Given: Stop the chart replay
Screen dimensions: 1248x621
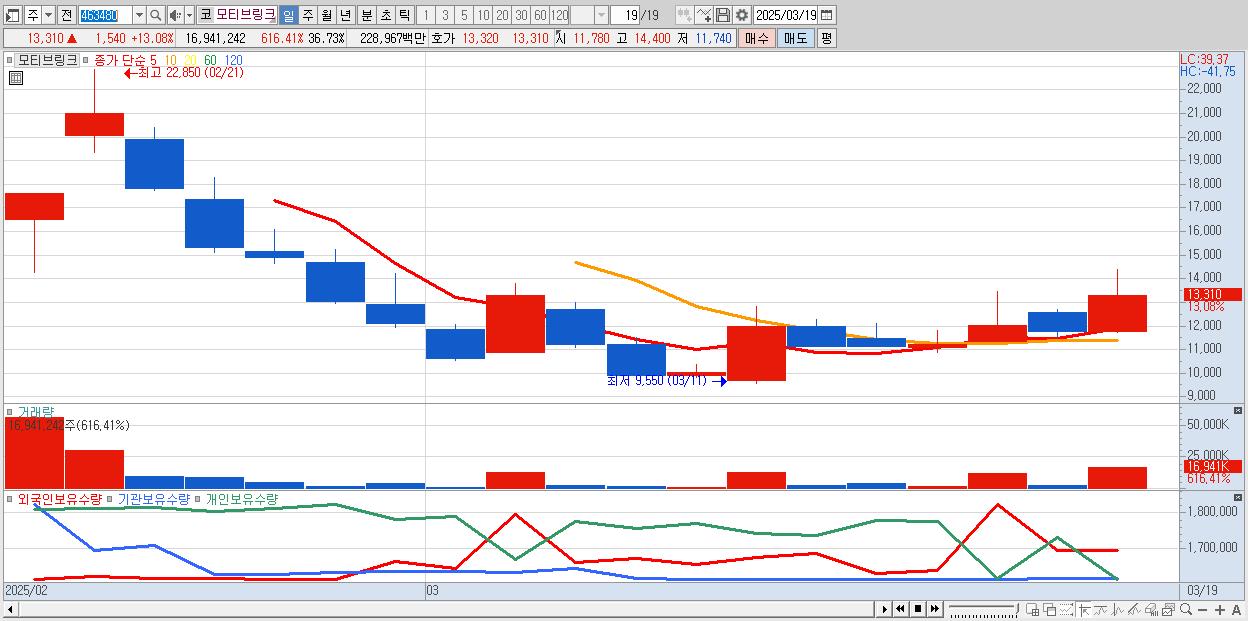Looking at the screenshot, I should coord(918,609).
